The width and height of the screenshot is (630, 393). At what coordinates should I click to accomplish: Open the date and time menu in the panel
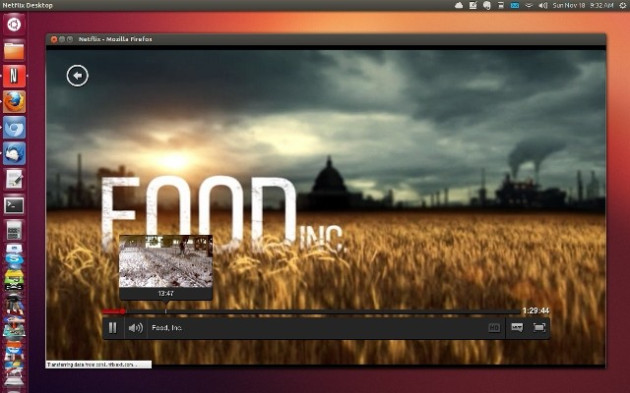point(583,5)
